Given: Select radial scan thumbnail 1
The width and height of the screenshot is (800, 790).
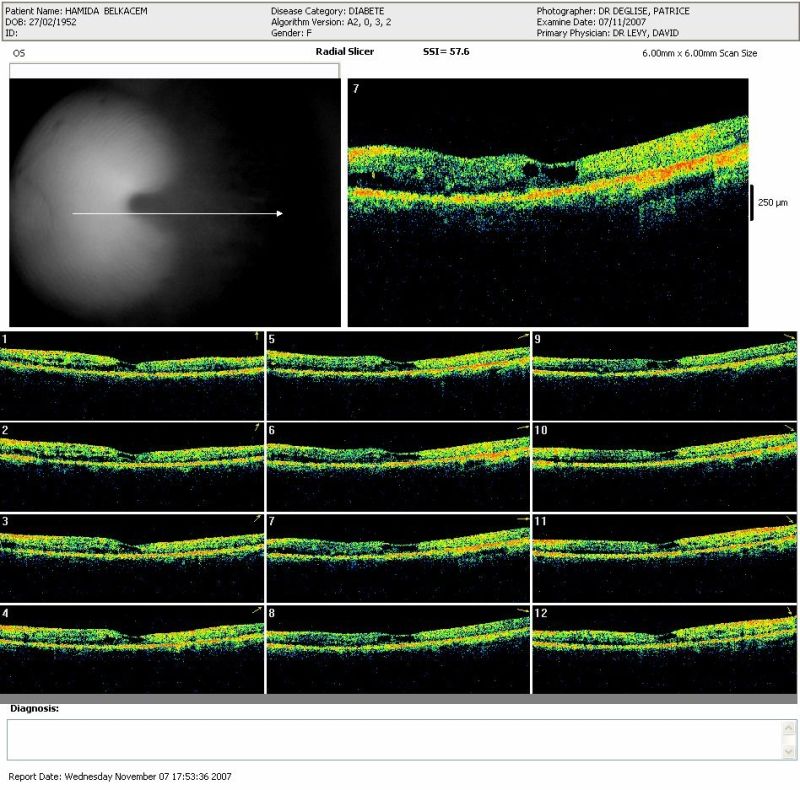Looking at the screenshot, I should click(x=132, y=375).
